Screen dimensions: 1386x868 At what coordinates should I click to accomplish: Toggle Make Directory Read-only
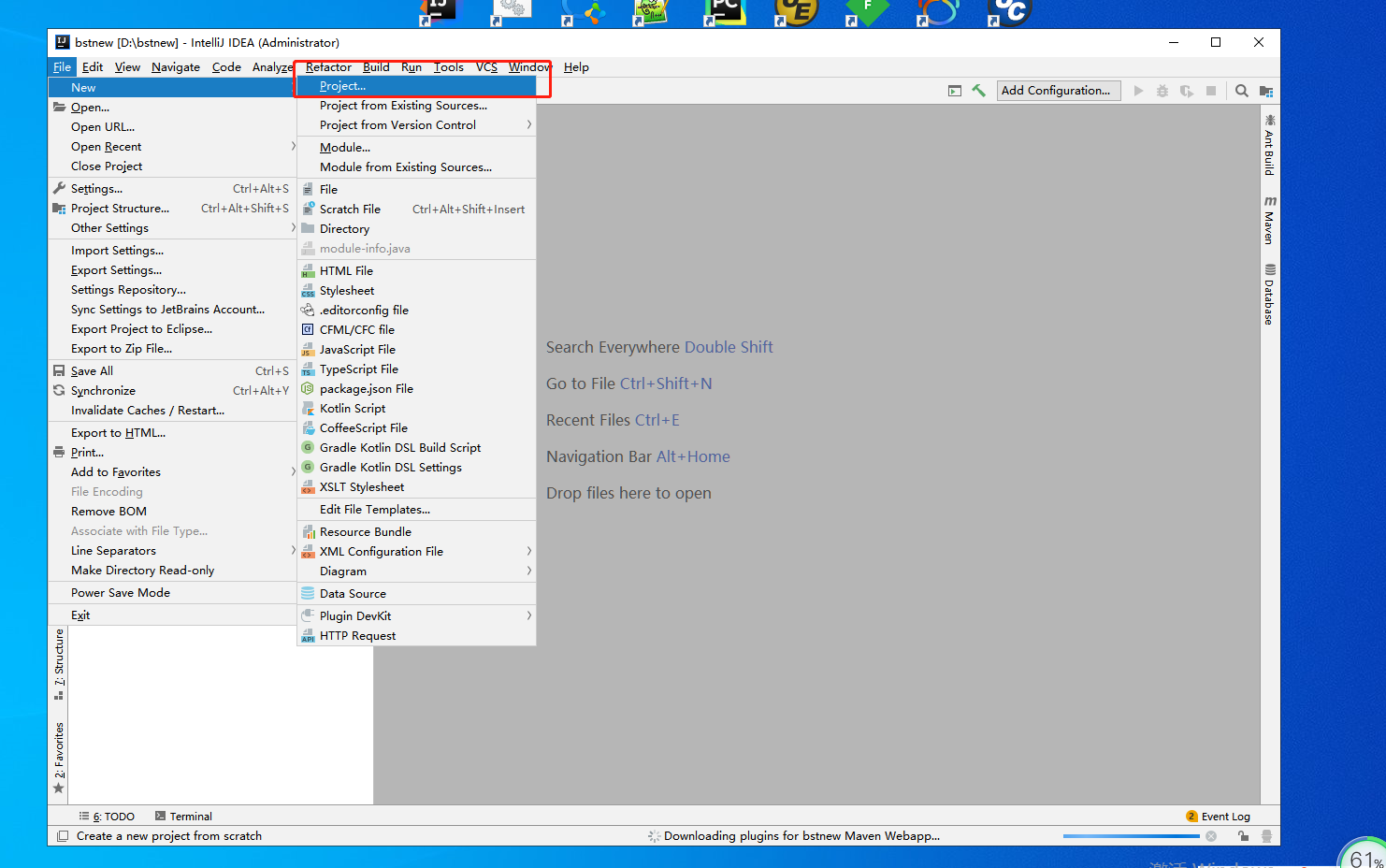[x=172, y=571]
